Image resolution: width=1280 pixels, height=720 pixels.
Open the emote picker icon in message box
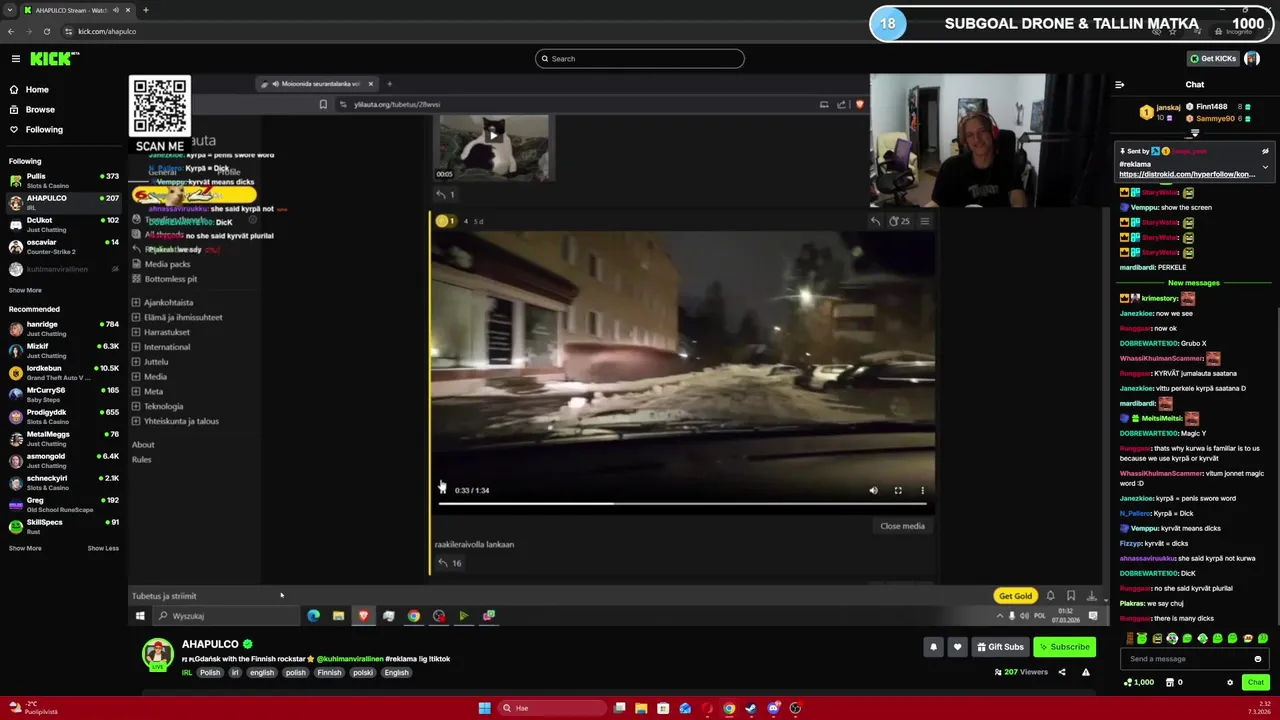[1258, 659]
